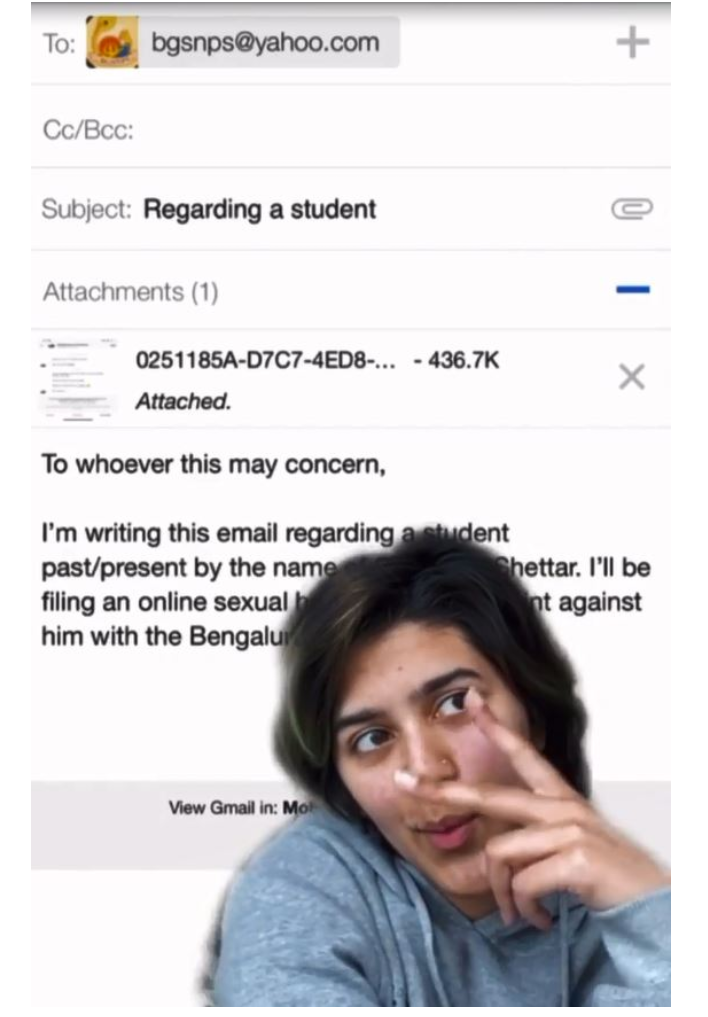Open the attached document thumbnail preview
Image resolution: width=708 pixels, height=1017 pixels.
click(x=77, y=379)
